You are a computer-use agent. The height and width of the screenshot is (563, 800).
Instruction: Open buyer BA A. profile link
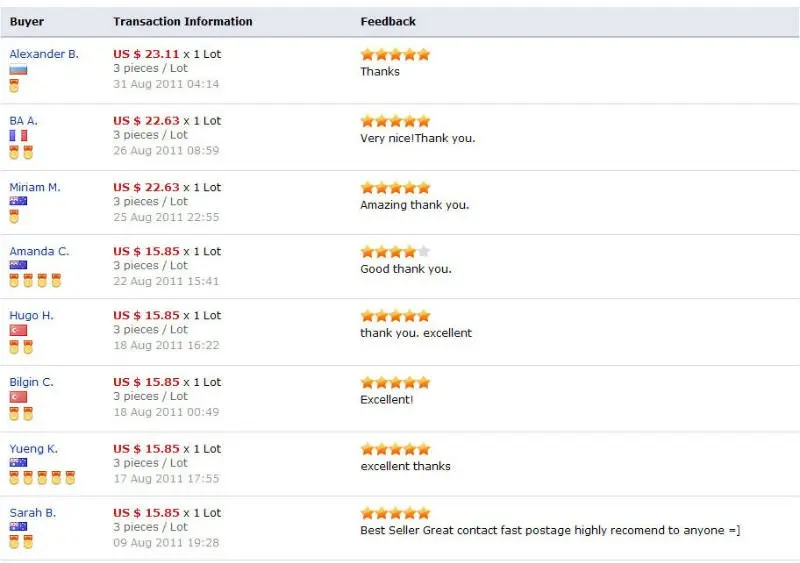pyautogui.click(x=23, y=121)
